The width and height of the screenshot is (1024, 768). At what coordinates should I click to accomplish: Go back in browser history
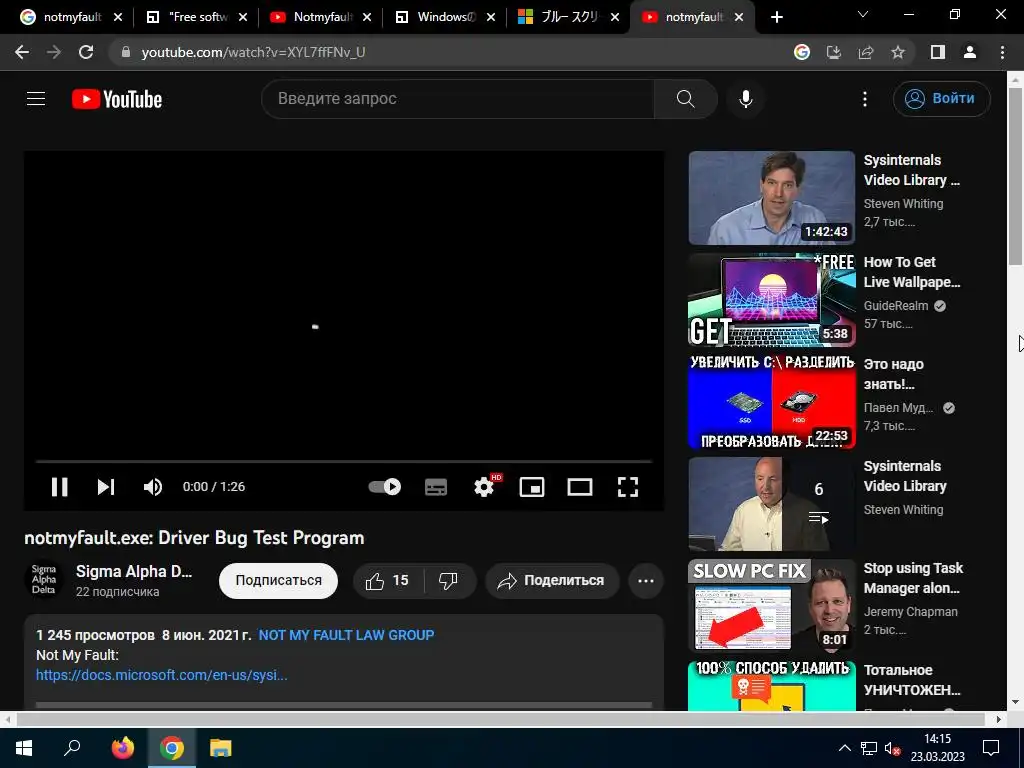(22, 52)
